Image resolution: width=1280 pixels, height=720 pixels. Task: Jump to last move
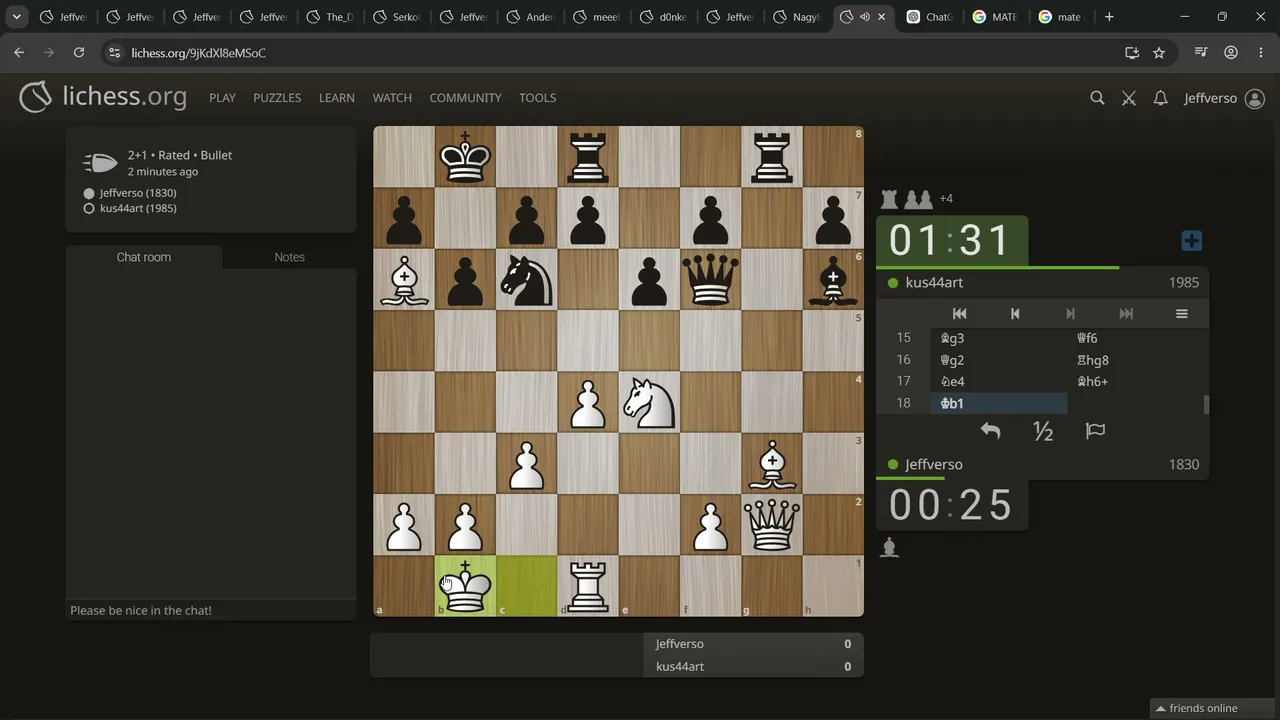point(1126,314)
